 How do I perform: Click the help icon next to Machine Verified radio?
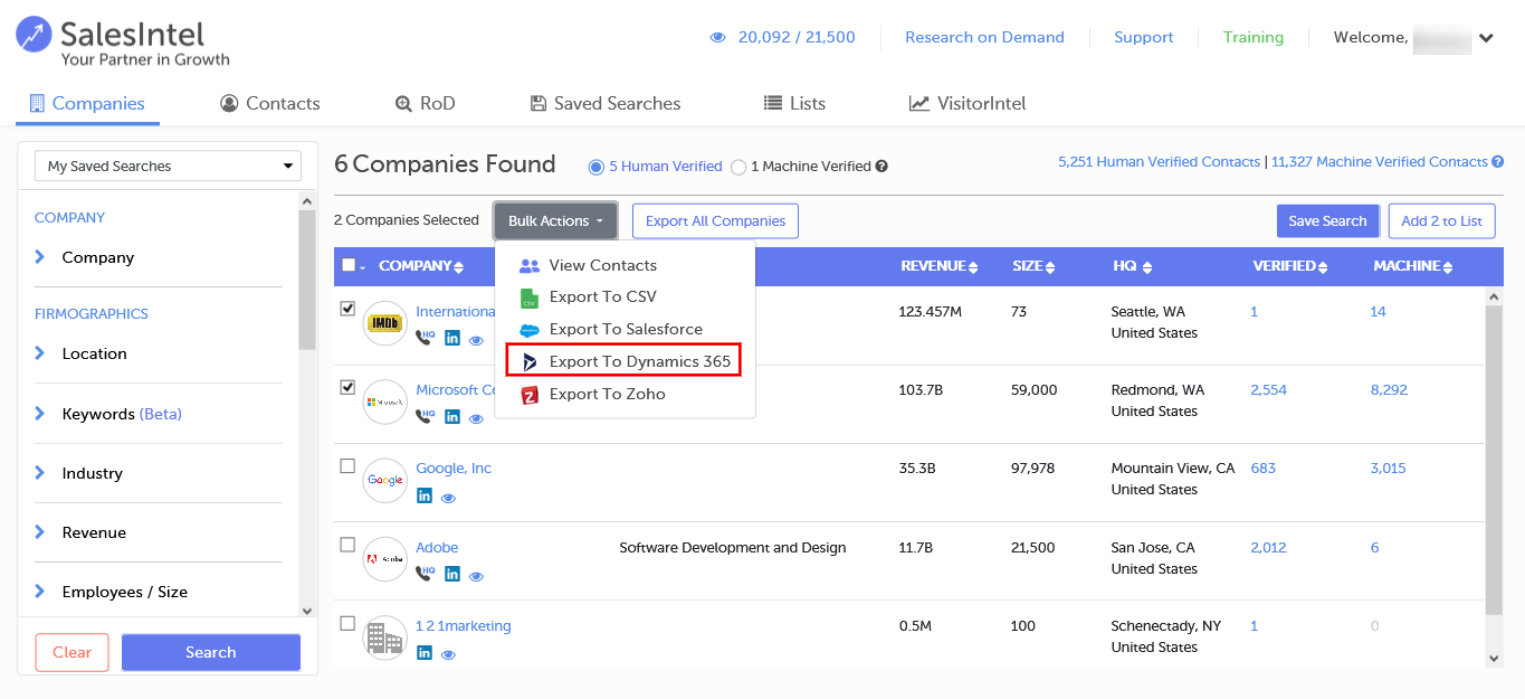(881, 167)
